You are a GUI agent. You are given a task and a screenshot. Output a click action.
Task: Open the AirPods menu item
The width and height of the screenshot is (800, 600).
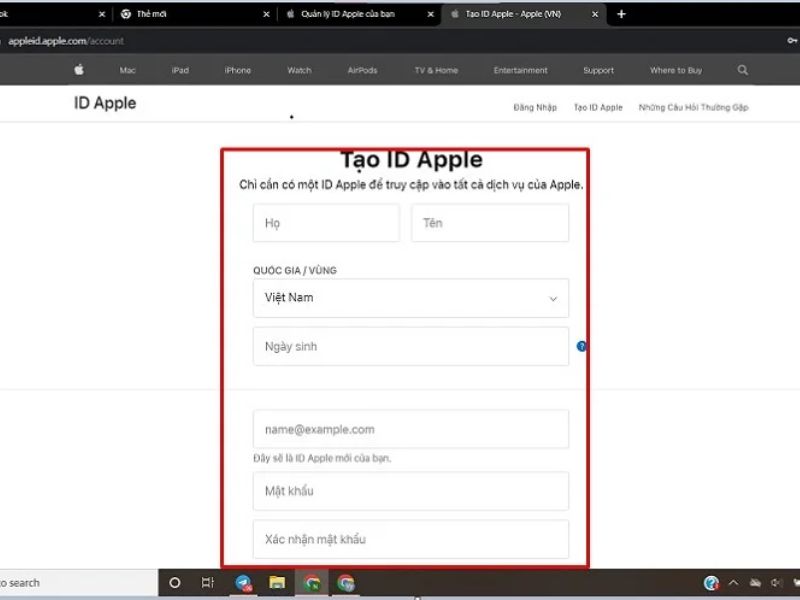(x=362, y=70)
